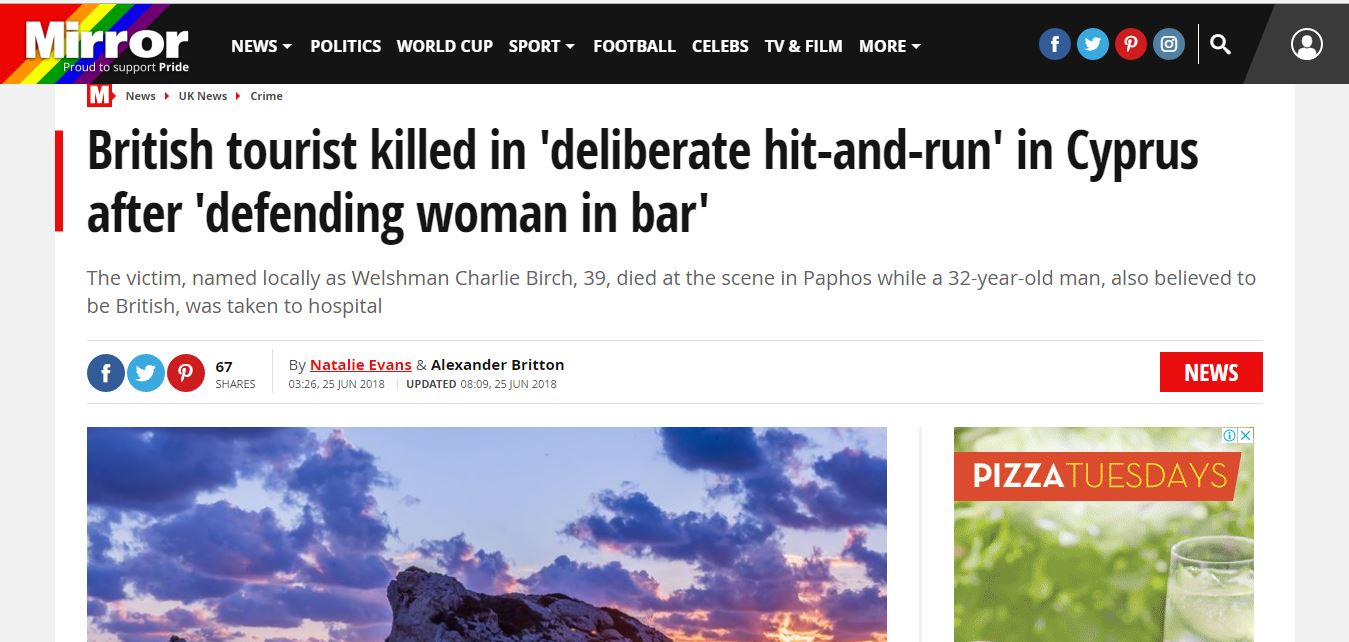The image size is (1349, 642).
Task: Click the Twitter icon in the header
Action: click(x=1092, y=44)
